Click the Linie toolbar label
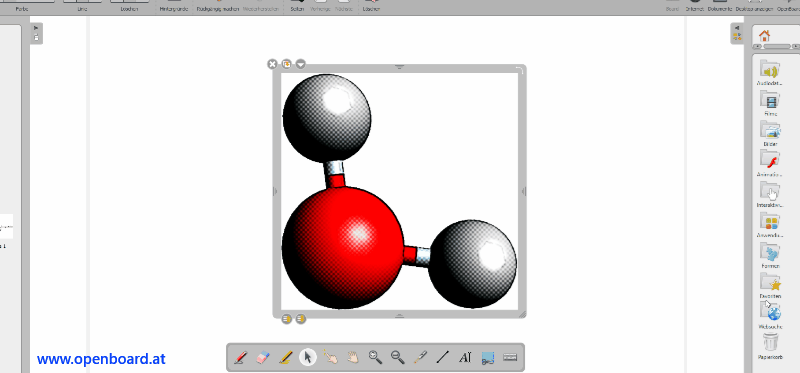The height and width of the screenshot is (373, 800). [x=82, y=9]
